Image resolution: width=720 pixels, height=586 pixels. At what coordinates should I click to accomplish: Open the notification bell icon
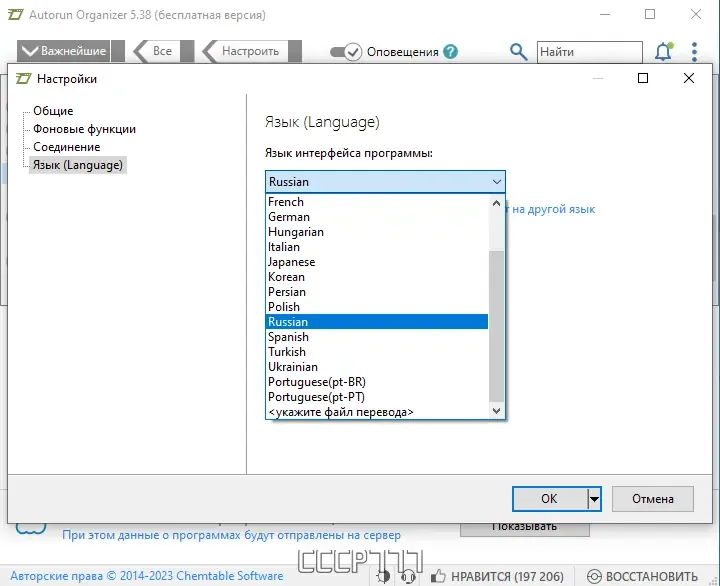(664, 51)
